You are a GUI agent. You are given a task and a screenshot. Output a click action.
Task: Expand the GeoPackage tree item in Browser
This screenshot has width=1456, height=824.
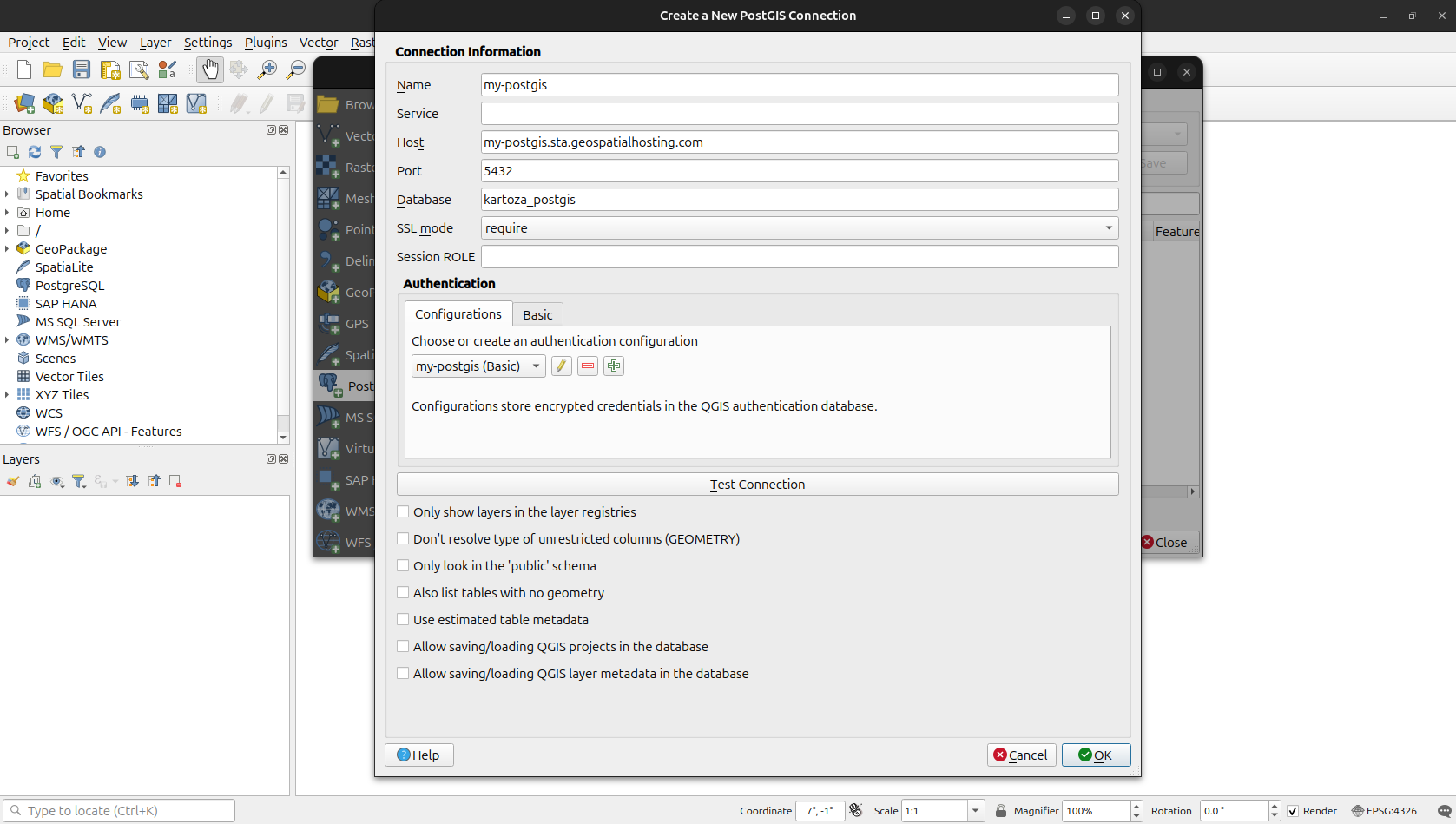click(7, 249)
